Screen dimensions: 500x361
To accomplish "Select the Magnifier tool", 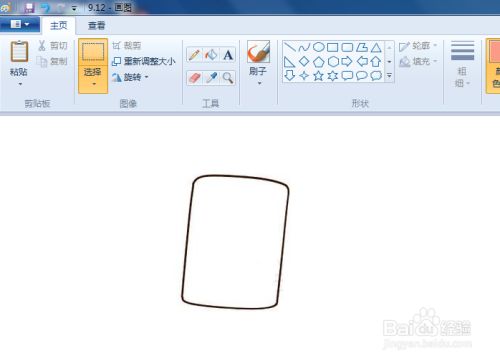I will click(228, 78).
